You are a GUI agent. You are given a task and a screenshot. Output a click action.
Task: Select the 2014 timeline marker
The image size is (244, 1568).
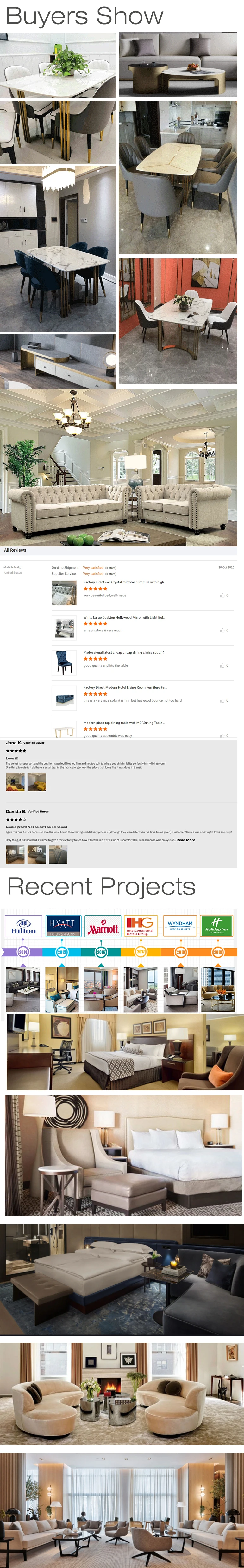pyautogui.click(x=23, y=951)
